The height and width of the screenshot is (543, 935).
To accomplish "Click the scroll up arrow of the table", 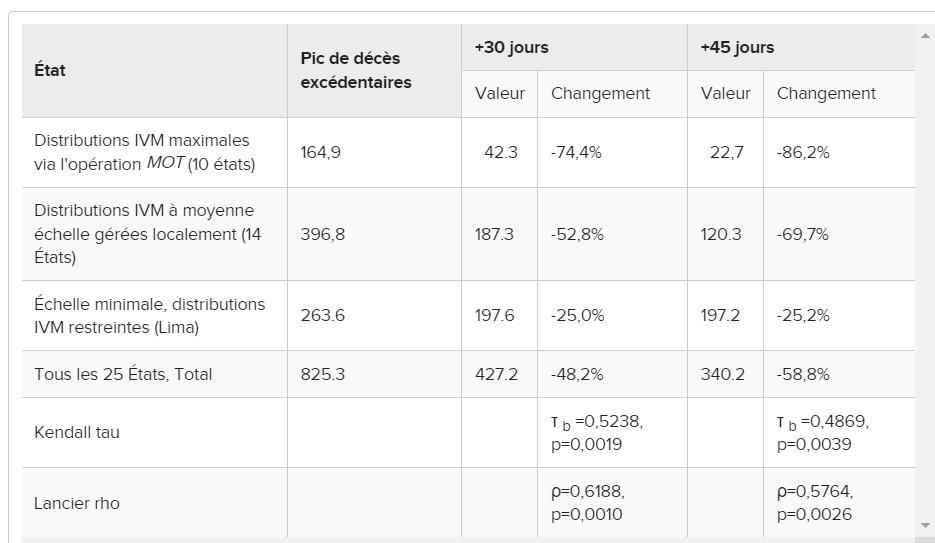I will 924,36.
